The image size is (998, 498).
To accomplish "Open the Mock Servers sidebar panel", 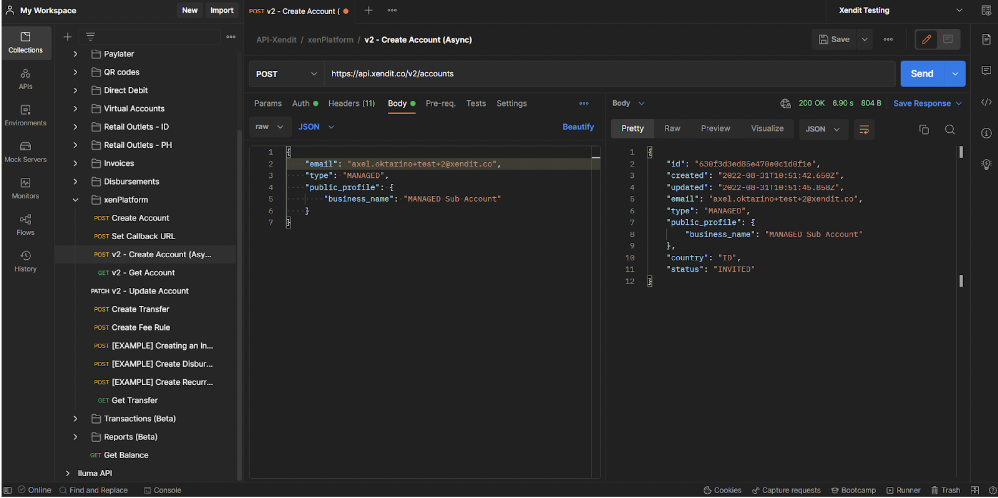I will point(26,152).
